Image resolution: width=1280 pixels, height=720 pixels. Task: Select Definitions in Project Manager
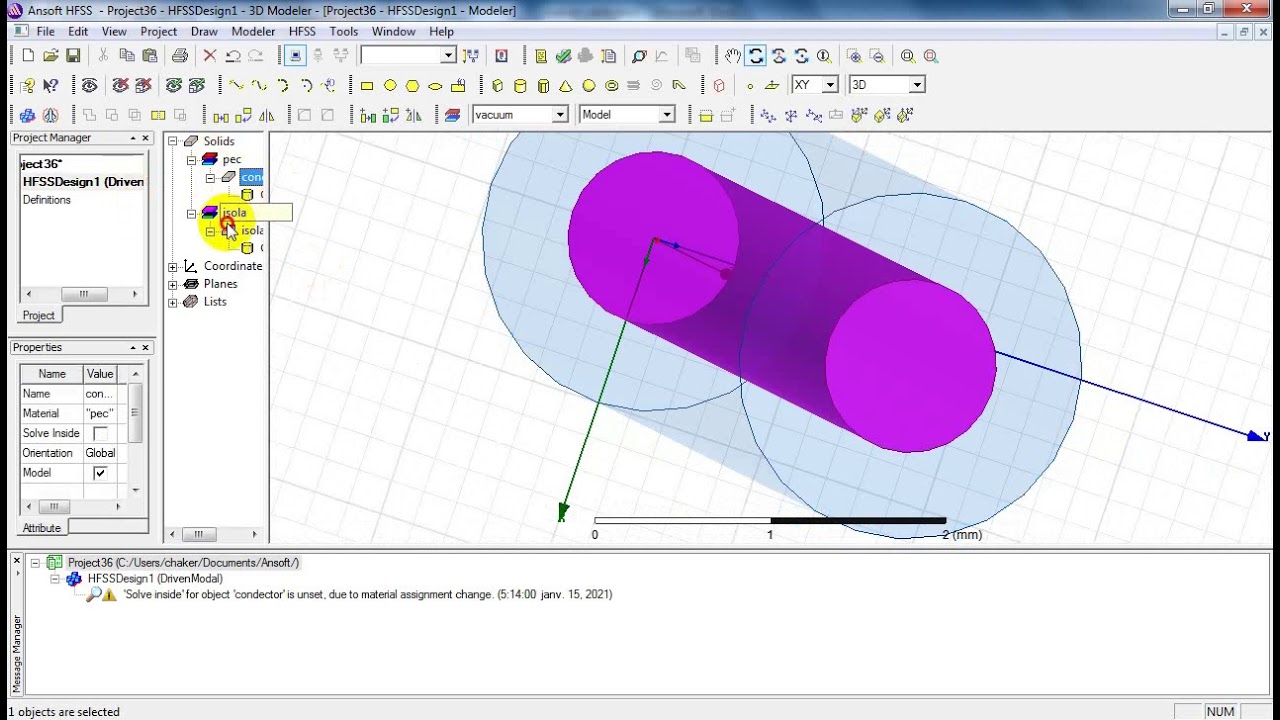(x=47, y=200)
